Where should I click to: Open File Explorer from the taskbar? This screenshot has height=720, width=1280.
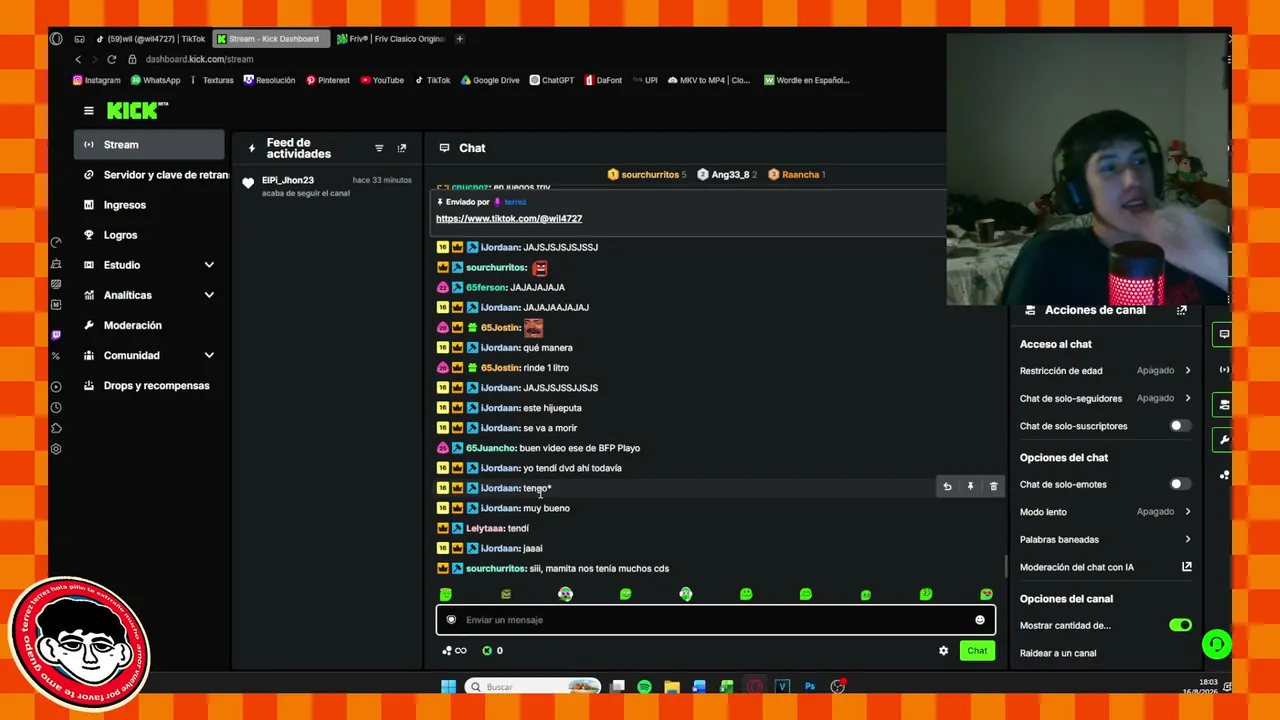click(672, 687)
